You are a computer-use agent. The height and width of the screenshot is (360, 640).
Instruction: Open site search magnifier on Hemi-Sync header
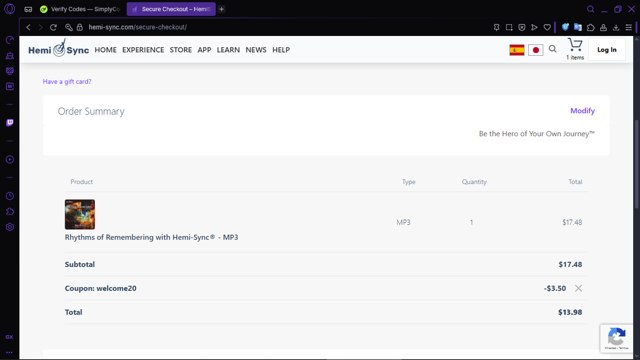(x=553, y=49)
